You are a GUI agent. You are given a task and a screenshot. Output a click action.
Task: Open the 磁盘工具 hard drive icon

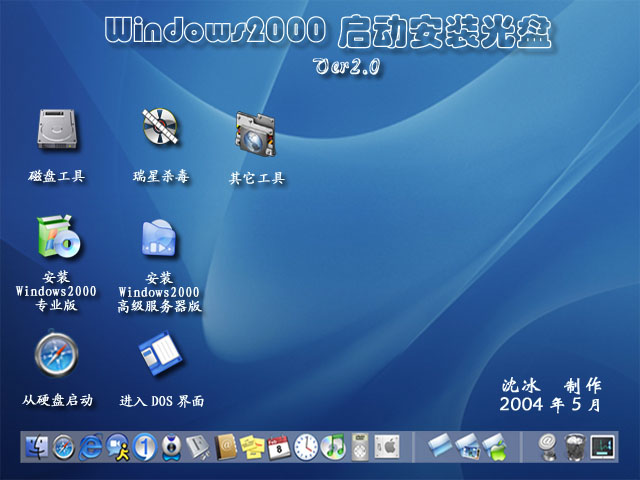pos(57,130)
